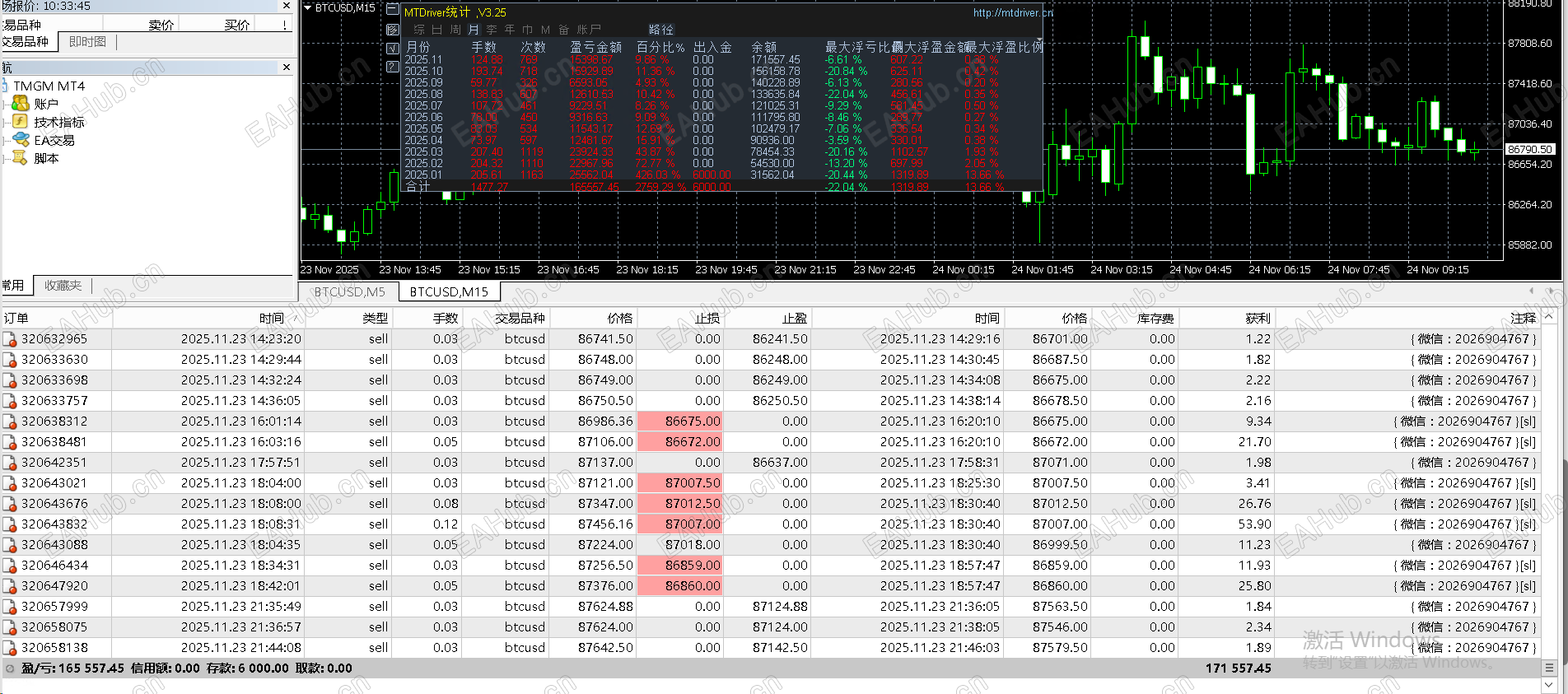Select the 日 daily period in MTDriver

click(436, 30)
